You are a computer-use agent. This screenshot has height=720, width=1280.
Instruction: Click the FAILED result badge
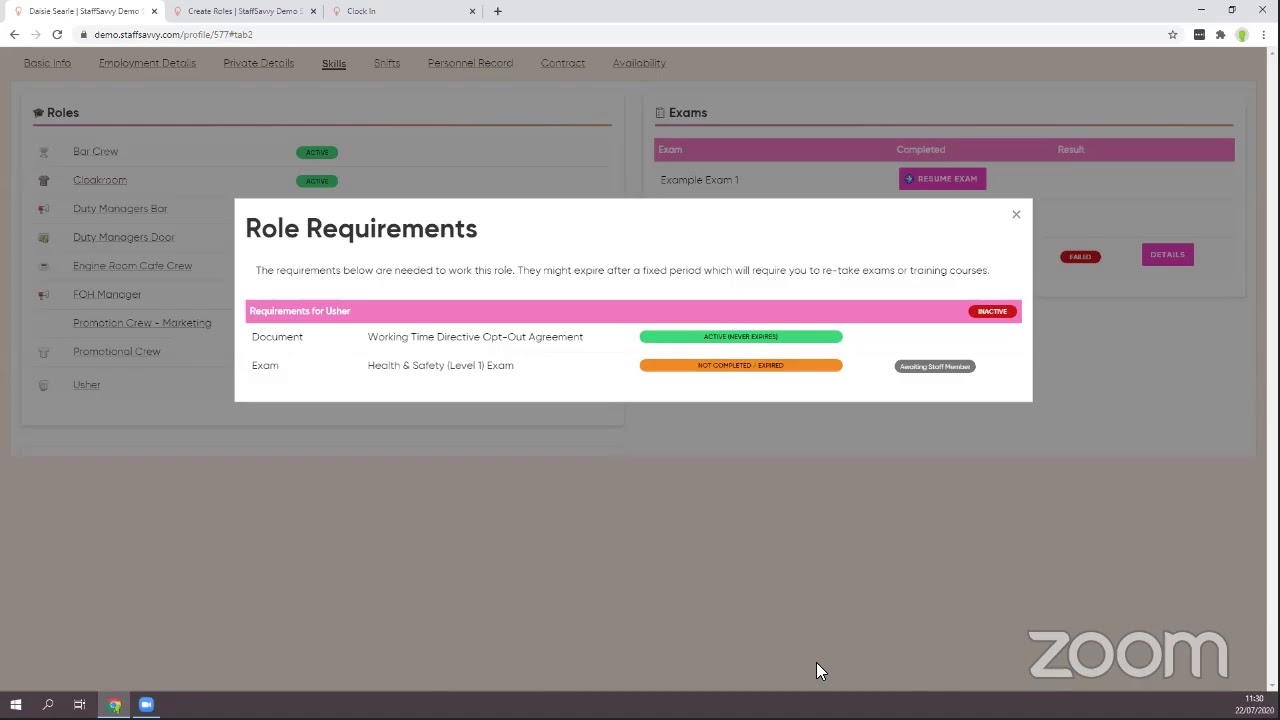point(1080,257)
